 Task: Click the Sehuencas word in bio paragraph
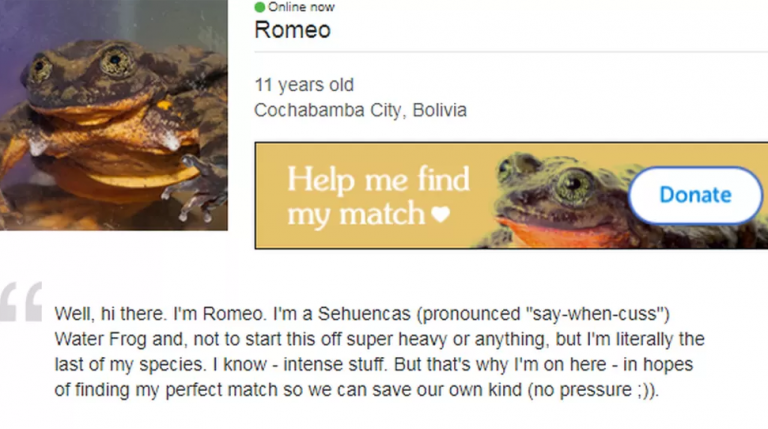click(x=364, y=314)
